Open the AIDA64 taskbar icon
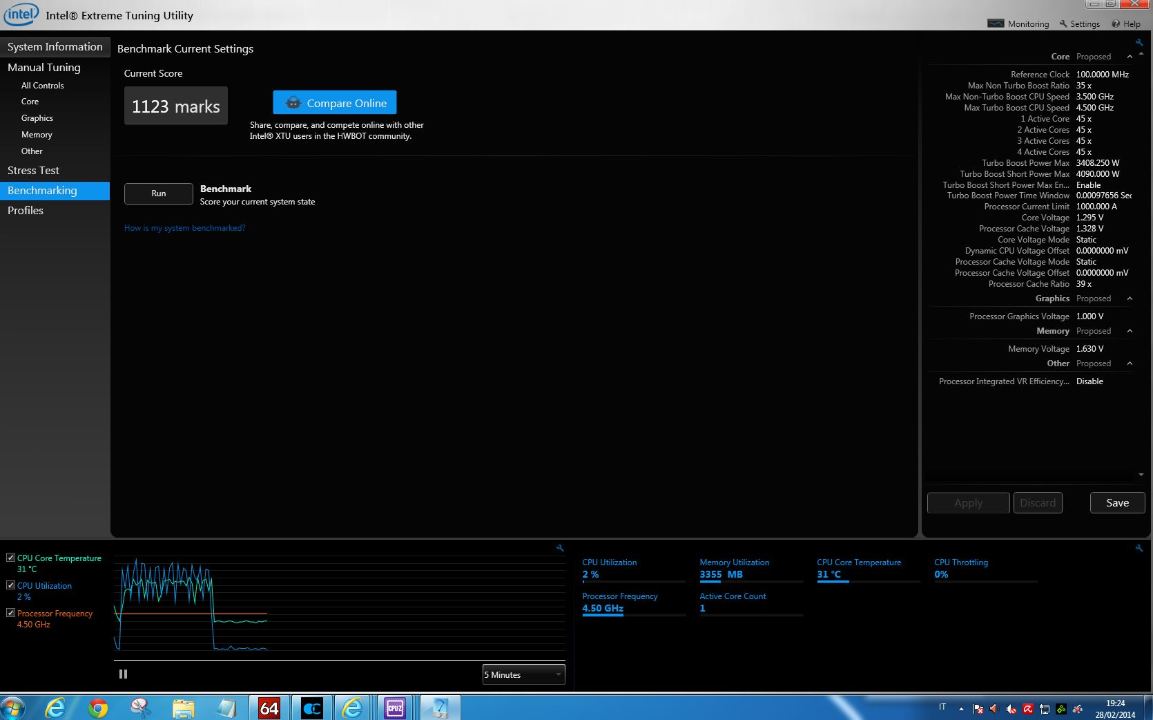This screenshot has height=720, width=1153. [269, 708]
